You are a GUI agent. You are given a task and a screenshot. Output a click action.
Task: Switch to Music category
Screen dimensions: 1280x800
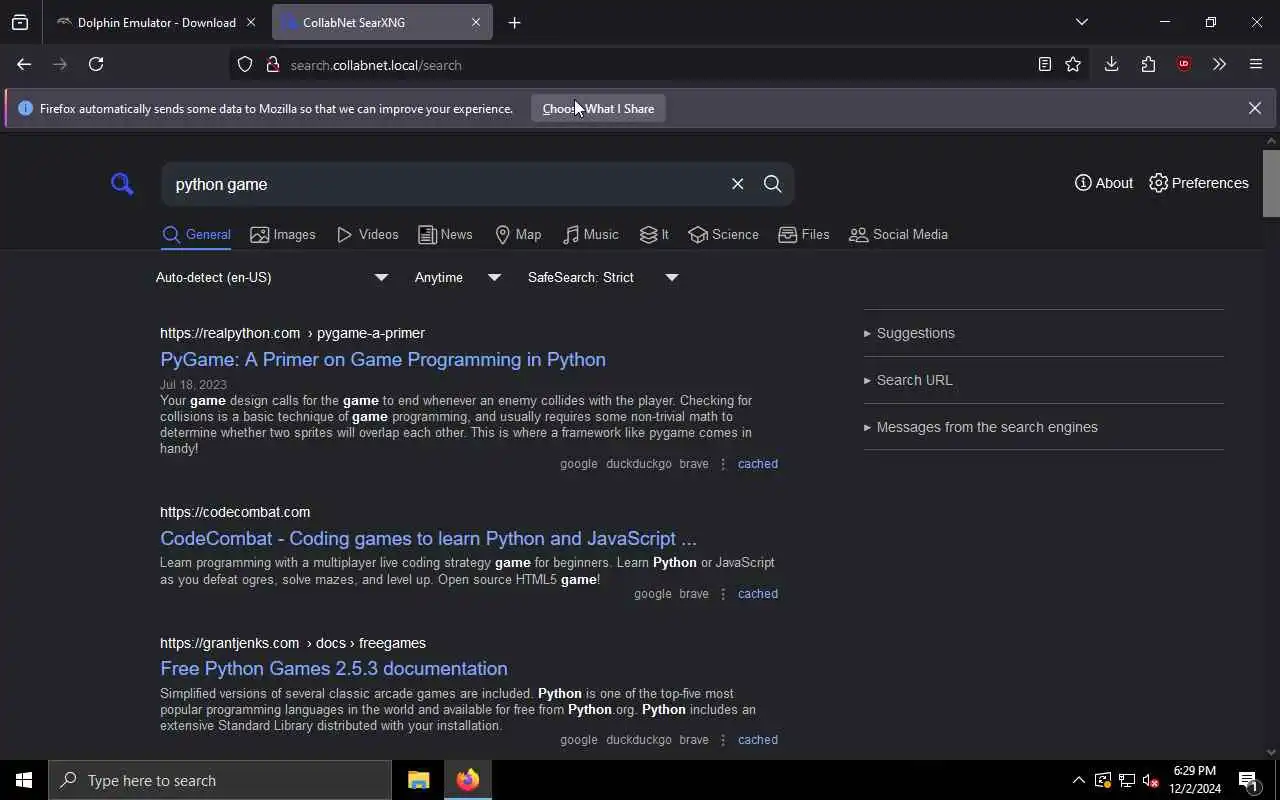coord(591,235)
